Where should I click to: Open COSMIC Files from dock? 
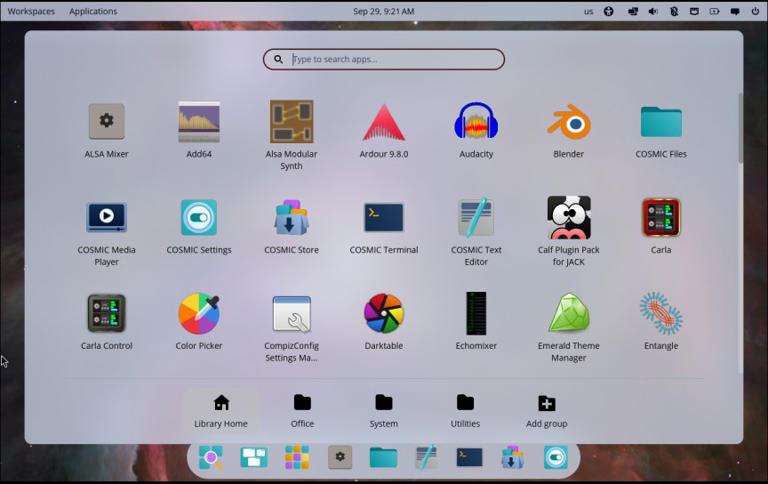(x=383, y=457)
